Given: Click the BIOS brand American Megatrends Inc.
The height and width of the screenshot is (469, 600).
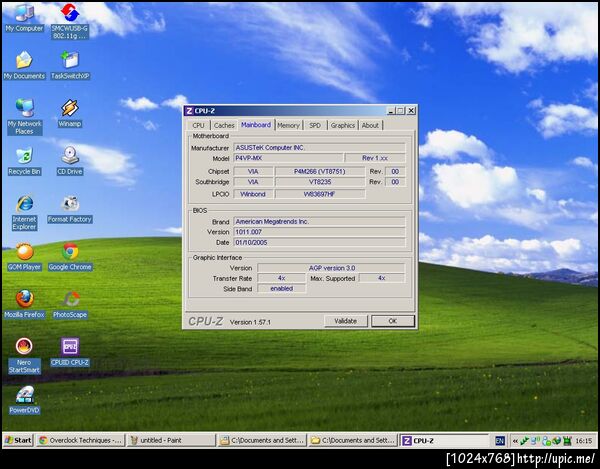Looking at the screenshot, I should (x=319, y=221).
